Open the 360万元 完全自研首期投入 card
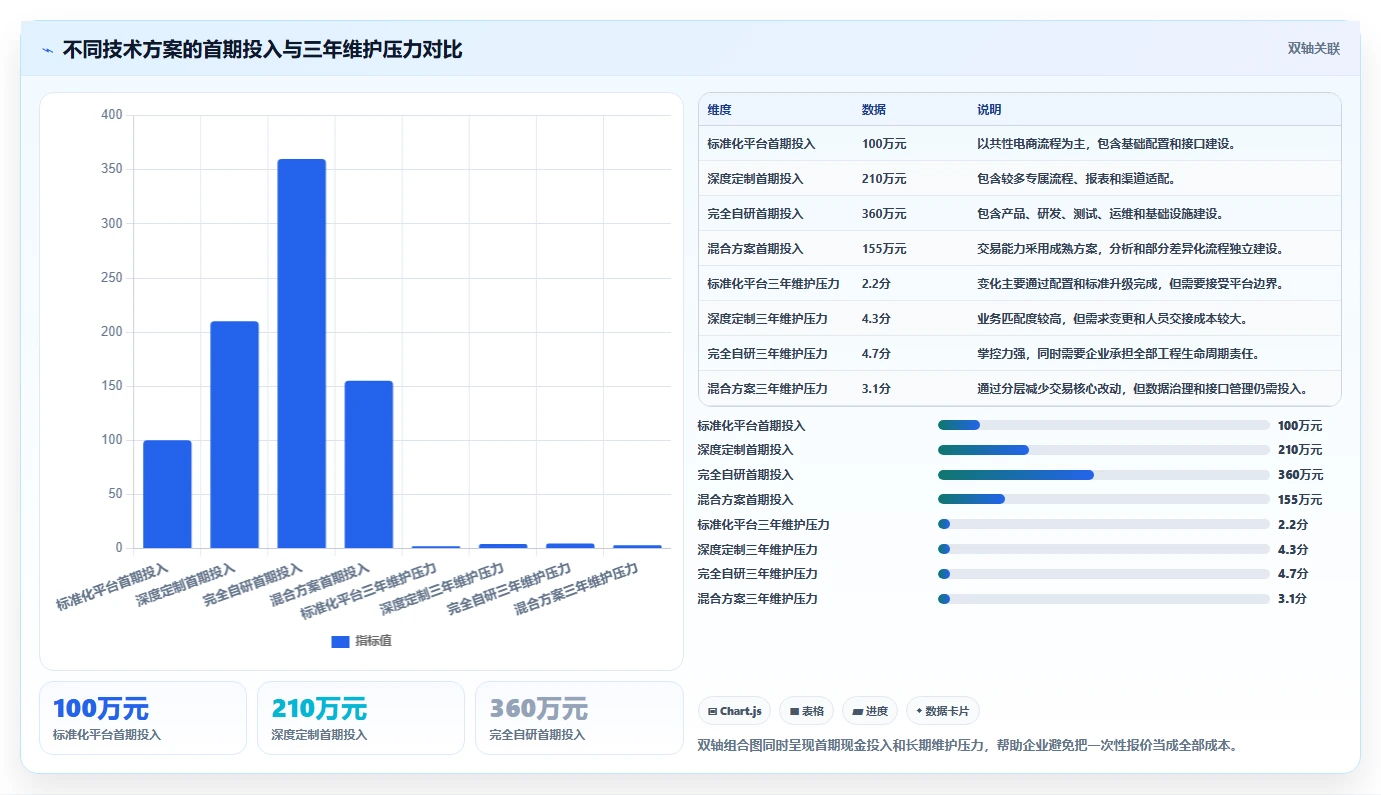The width and height of the screenshot is (1381, 795). pos(579,718)
